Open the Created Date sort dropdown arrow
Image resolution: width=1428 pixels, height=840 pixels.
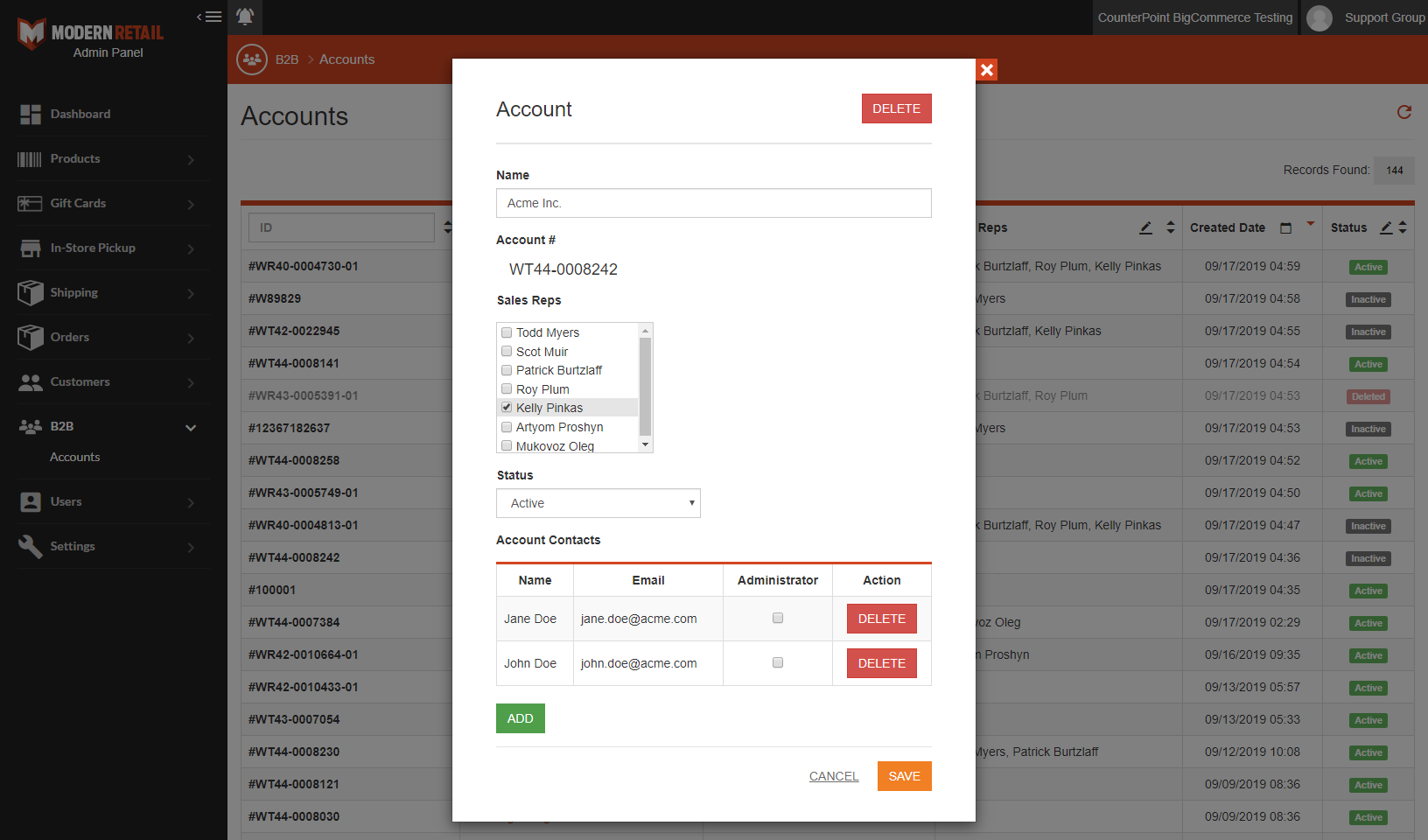click(1311, 224)
